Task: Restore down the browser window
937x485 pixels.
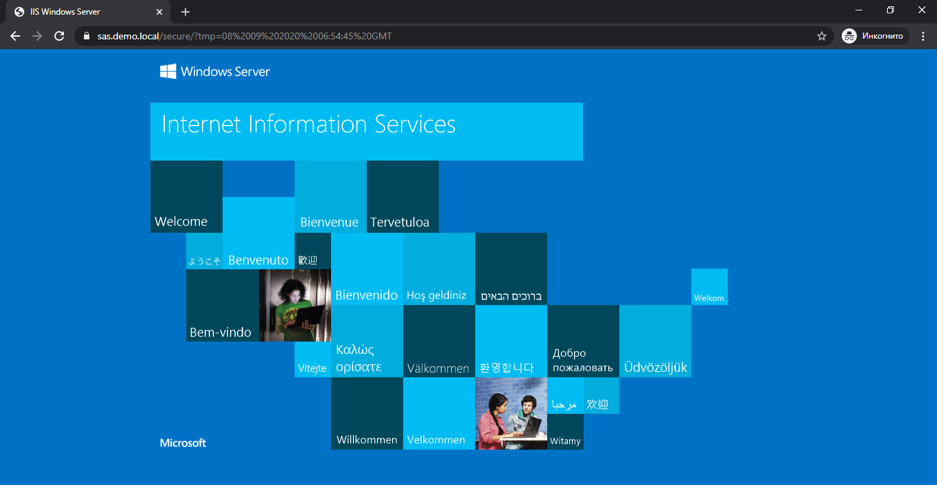Action: (890, 10)
